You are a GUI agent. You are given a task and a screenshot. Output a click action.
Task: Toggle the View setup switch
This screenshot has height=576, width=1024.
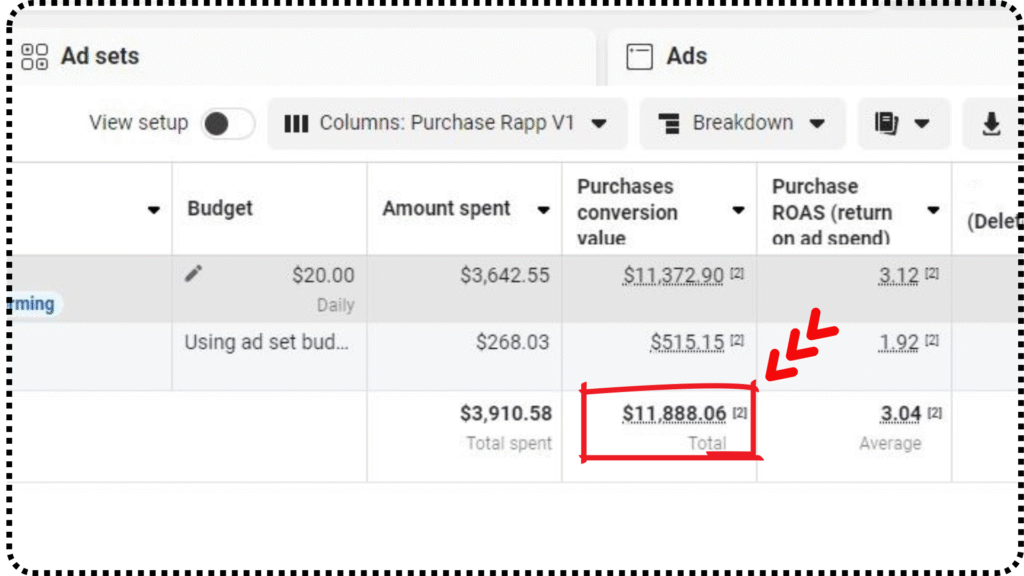227,123
